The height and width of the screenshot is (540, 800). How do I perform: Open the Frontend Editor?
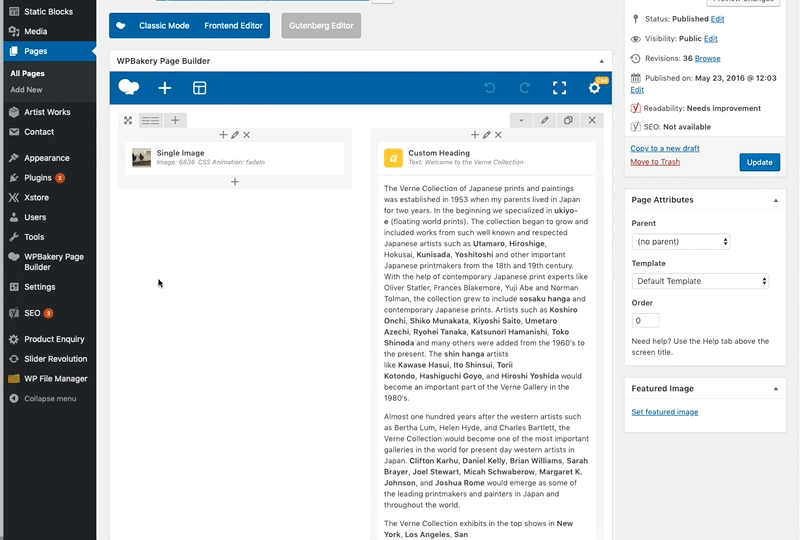(233, 26)
